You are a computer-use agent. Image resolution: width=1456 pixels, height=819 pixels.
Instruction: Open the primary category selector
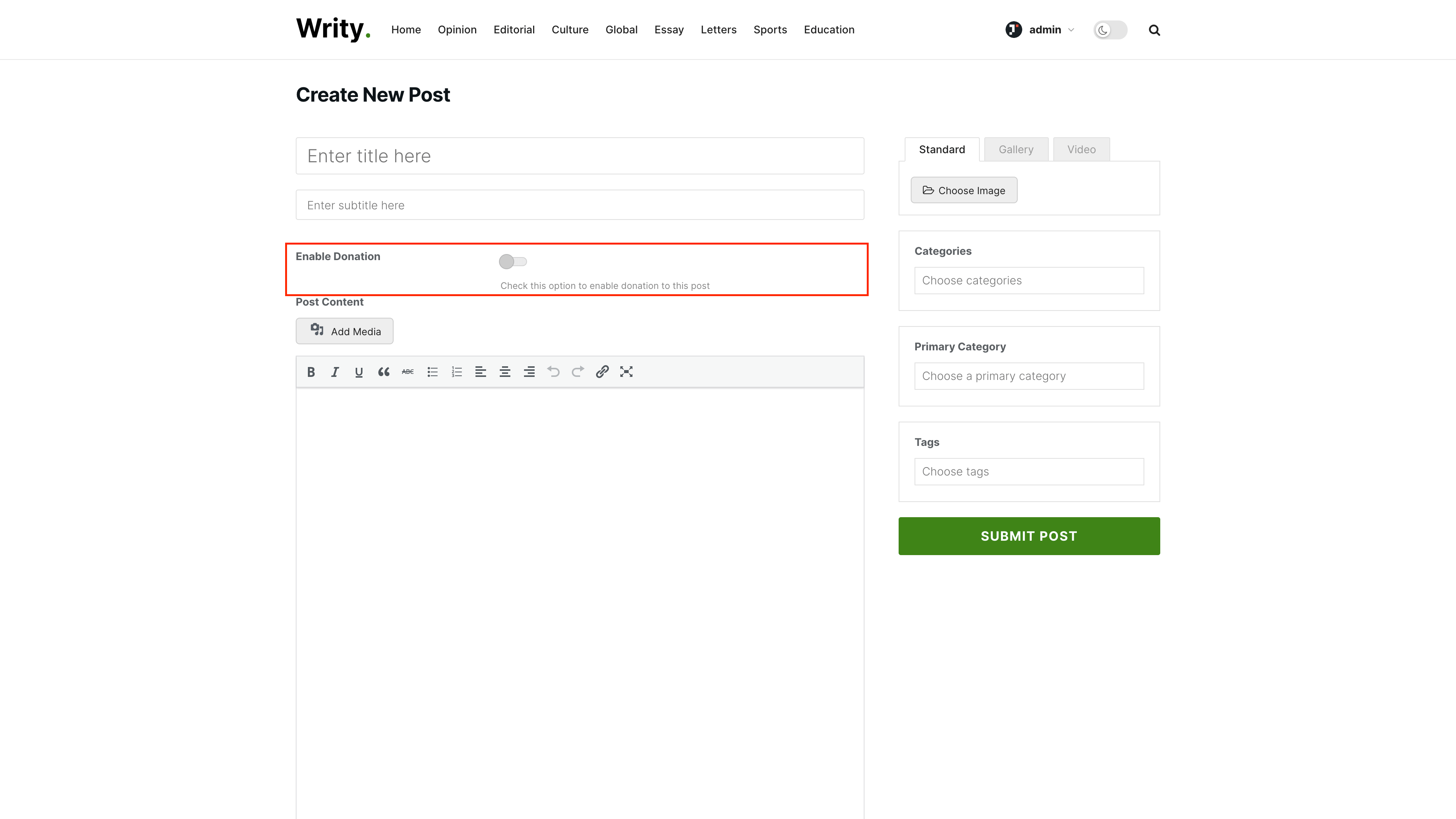[1029, 376]
